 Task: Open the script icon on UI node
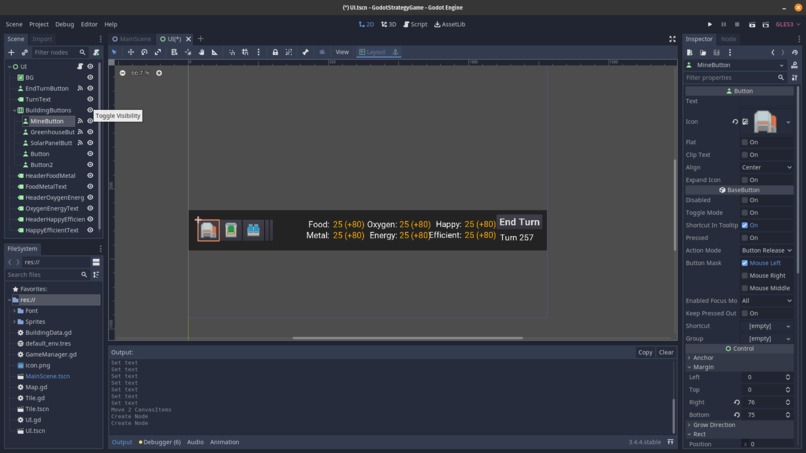coord(80,66)
